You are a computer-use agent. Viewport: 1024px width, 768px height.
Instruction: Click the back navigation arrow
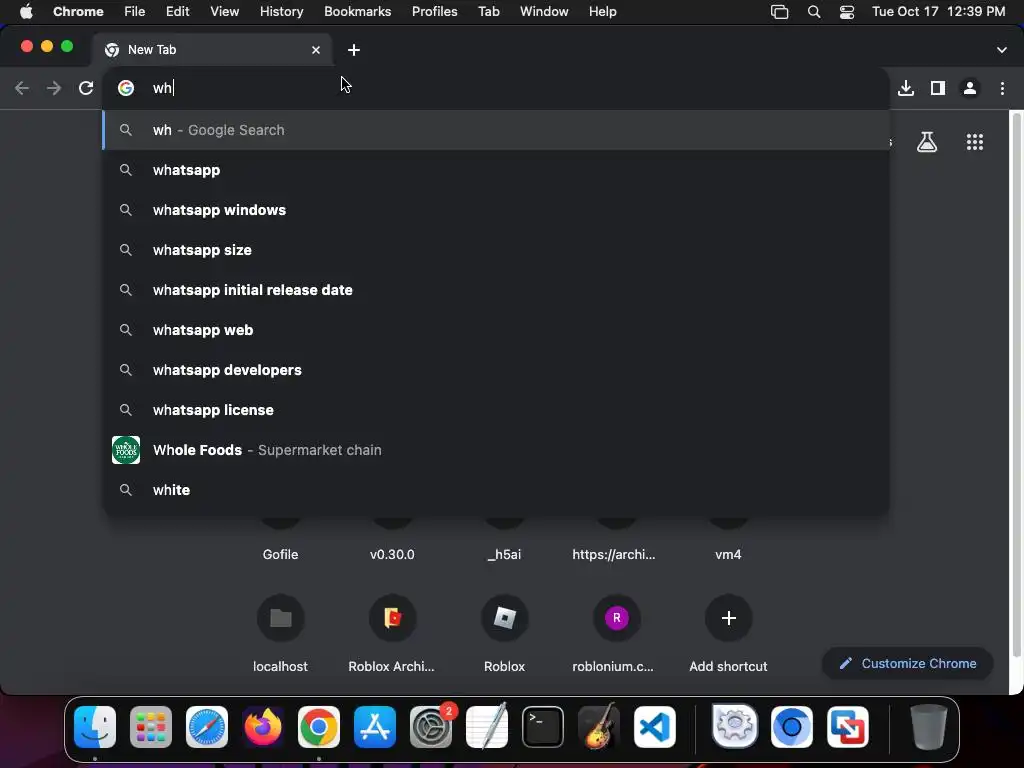coord(22,88)
